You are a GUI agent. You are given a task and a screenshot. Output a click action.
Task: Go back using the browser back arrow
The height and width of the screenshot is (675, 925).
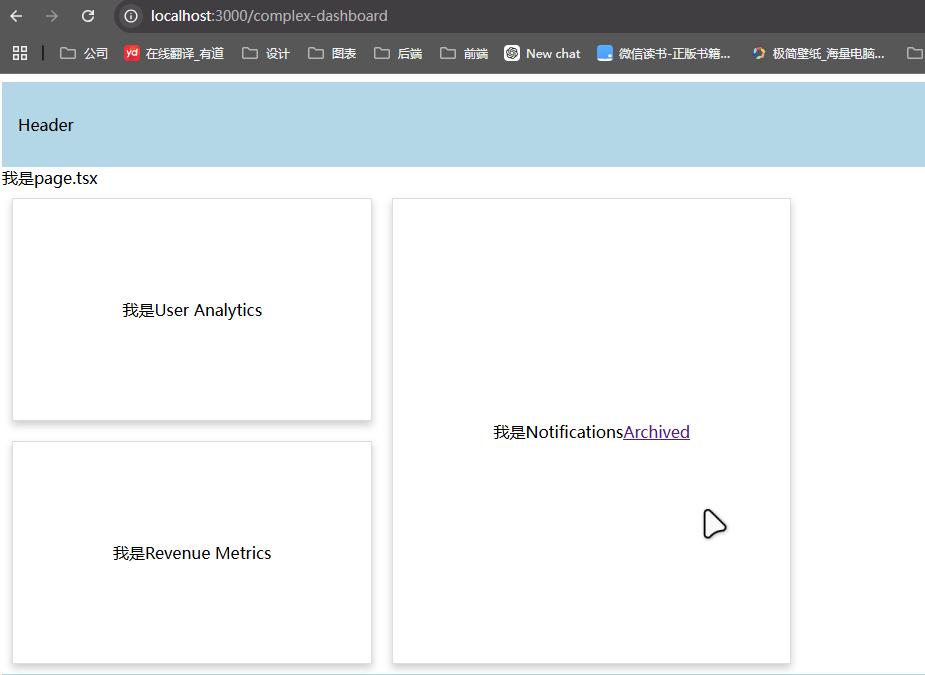pyautogui.click(x=16, y=16)
